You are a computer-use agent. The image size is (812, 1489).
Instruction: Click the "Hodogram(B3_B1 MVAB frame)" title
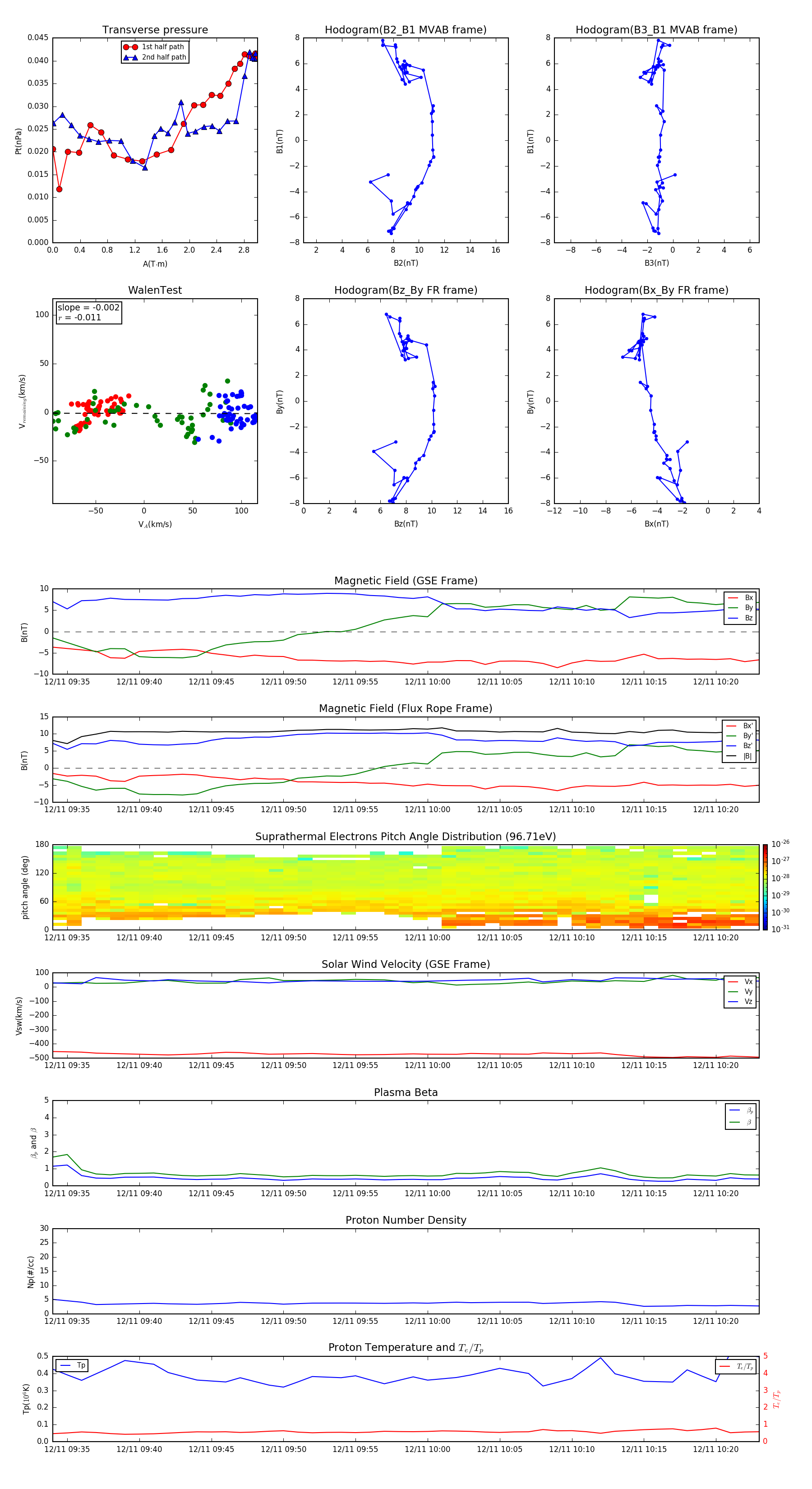pyautogui.click(x=656, y=30)
